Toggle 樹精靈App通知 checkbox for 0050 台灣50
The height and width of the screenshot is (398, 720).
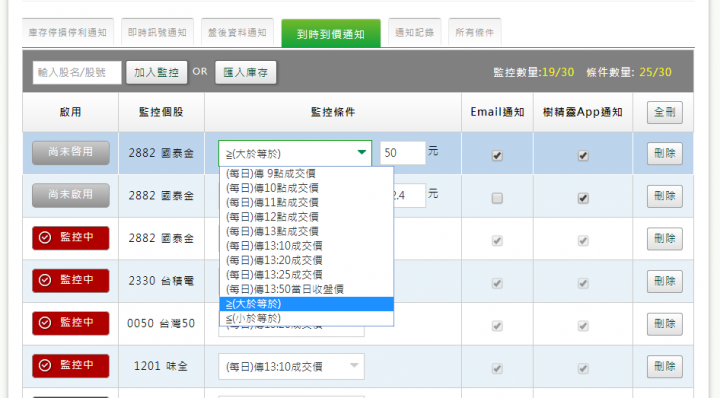tap(583, 326)
